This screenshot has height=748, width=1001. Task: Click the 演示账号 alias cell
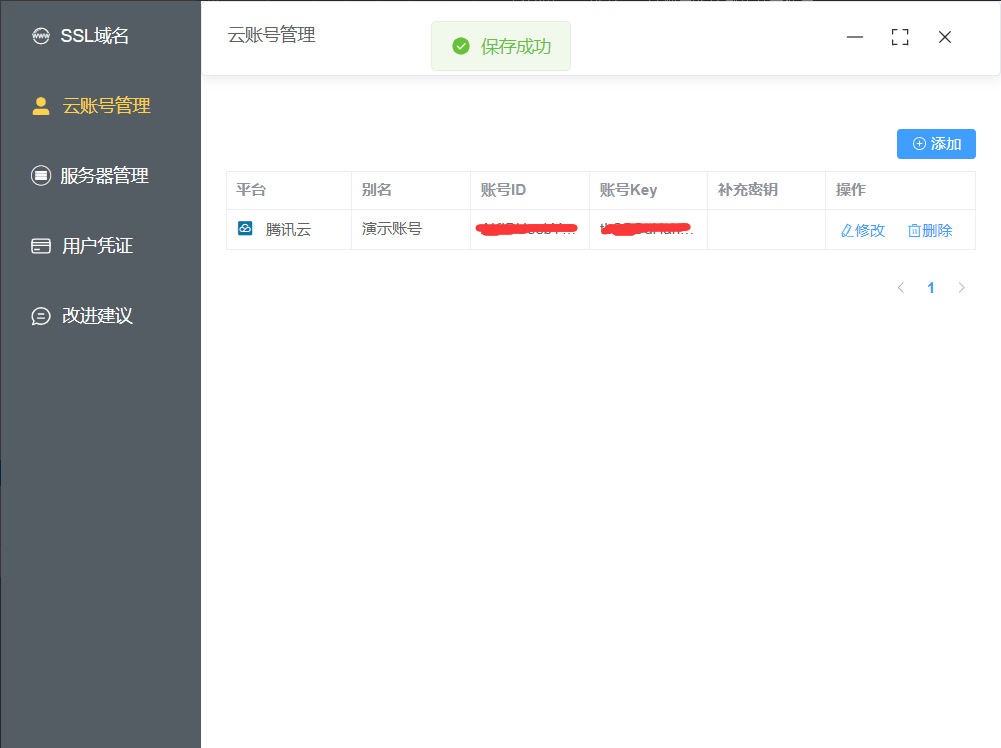[392, 229]
